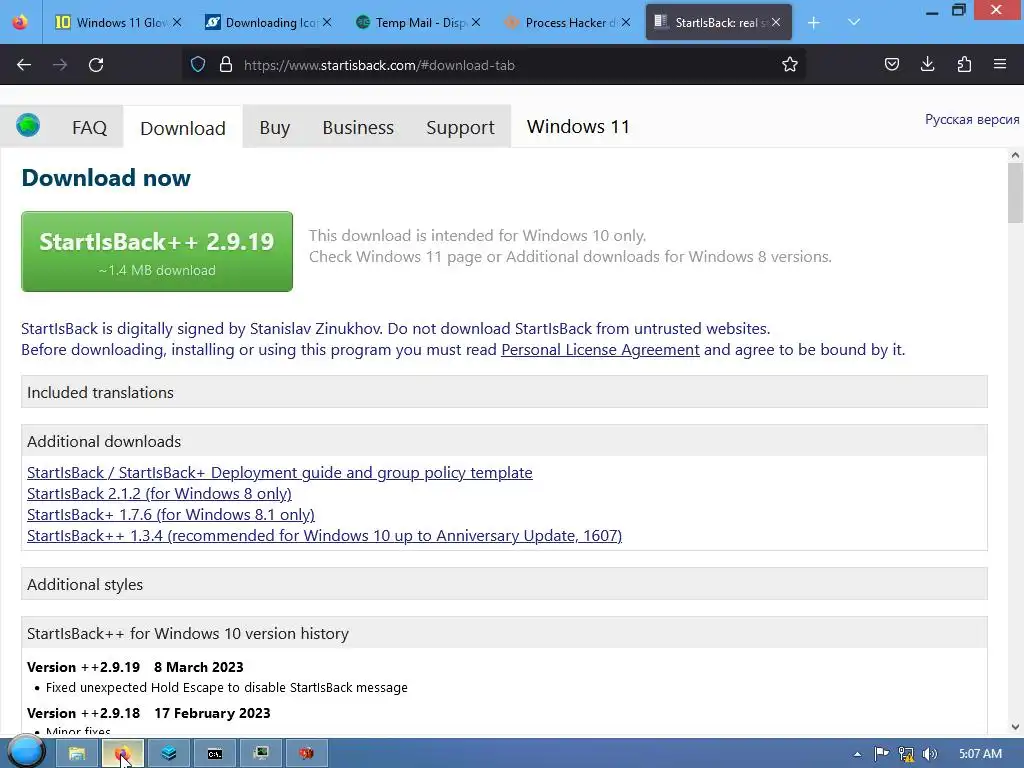Open the Extensions puzzle icon
Image resolution: width=1024 pixels, height=768 pixels.
(x=964, y=65)
